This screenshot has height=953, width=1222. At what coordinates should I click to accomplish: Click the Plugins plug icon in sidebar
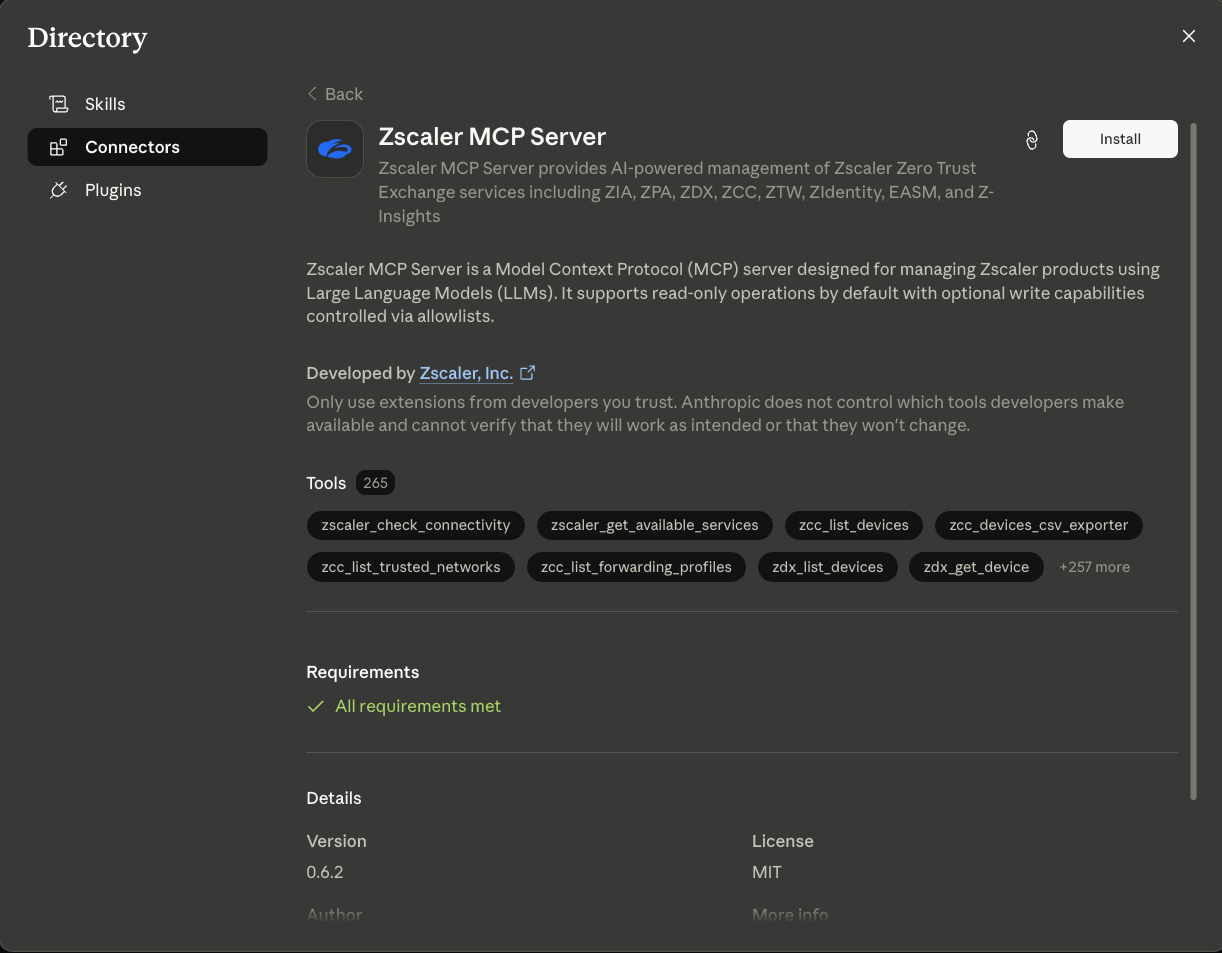pyautogui.click(x=59, y=190)
